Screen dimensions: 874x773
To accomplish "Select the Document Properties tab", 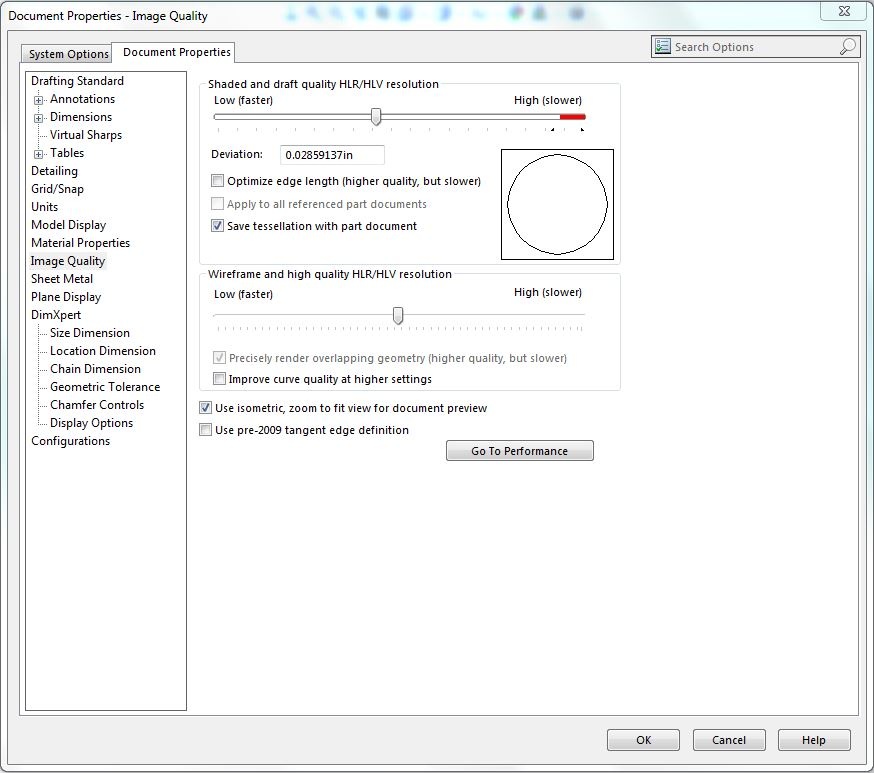I will point(176,52).
